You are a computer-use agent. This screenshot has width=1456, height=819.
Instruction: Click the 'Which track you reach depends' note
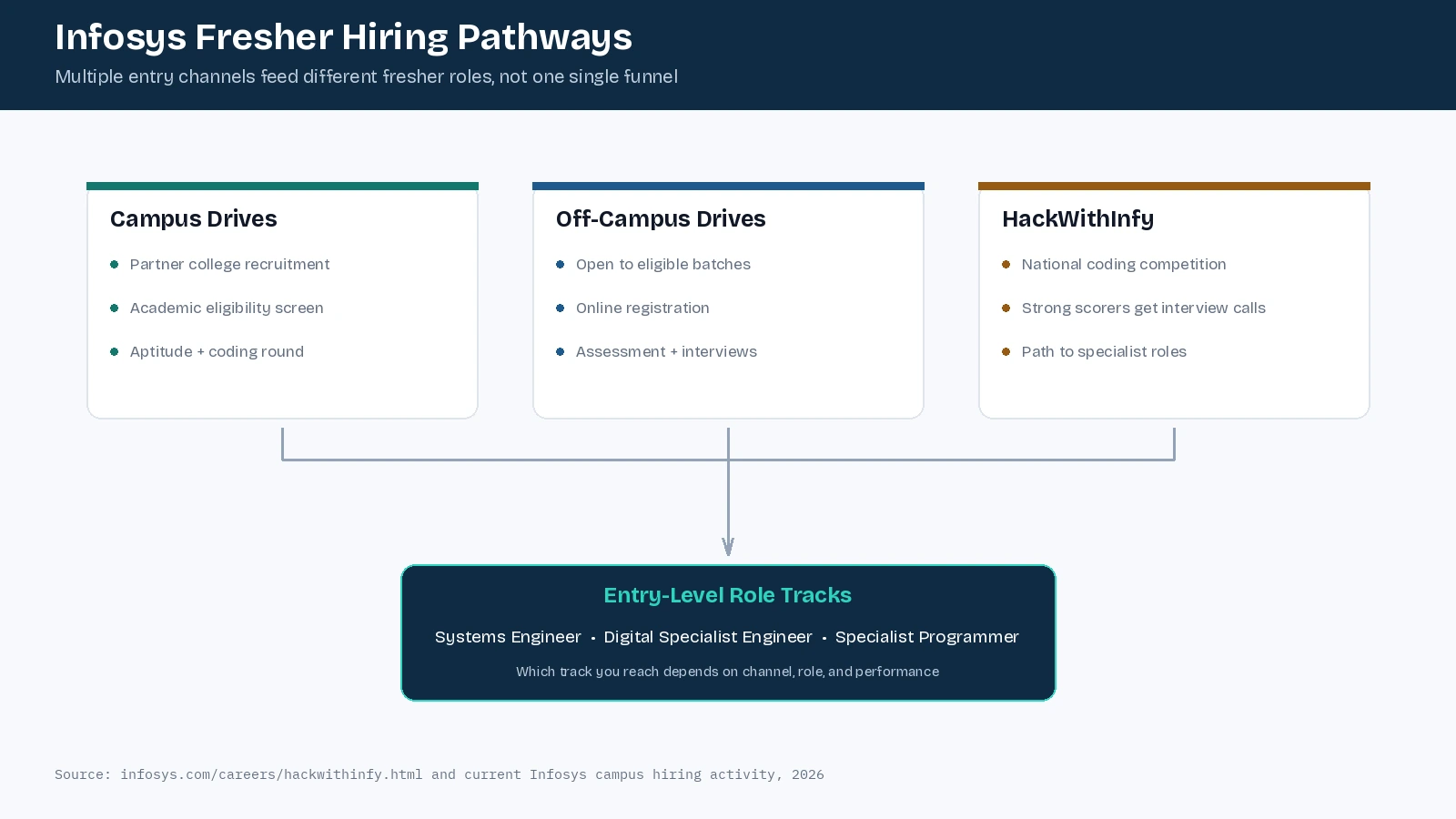point(728,672)
